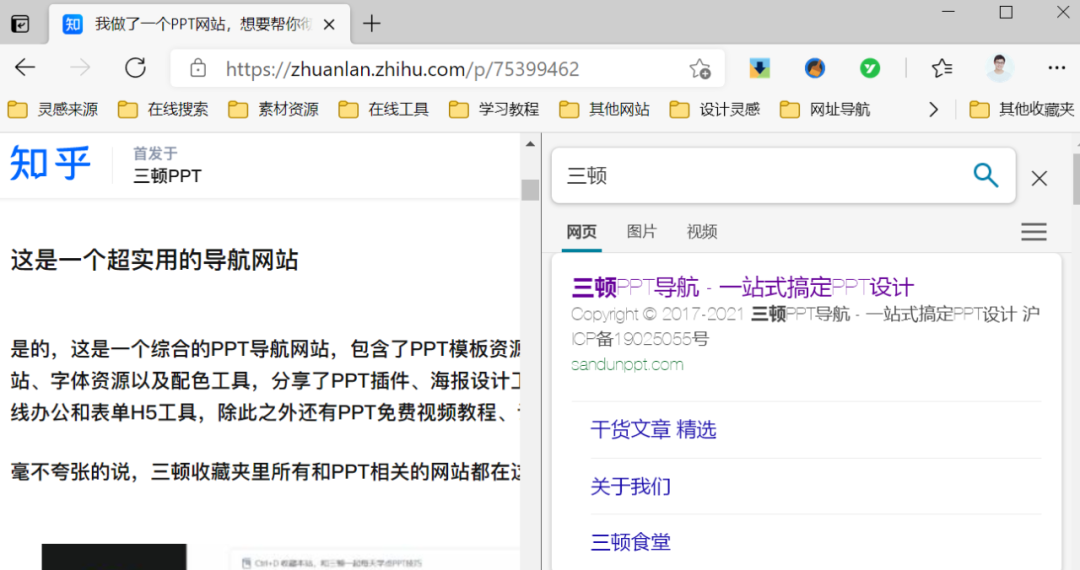Screen dimensions: 1080x570
Task: Open the blue download extension icon
Action: [x=760, y=67]
